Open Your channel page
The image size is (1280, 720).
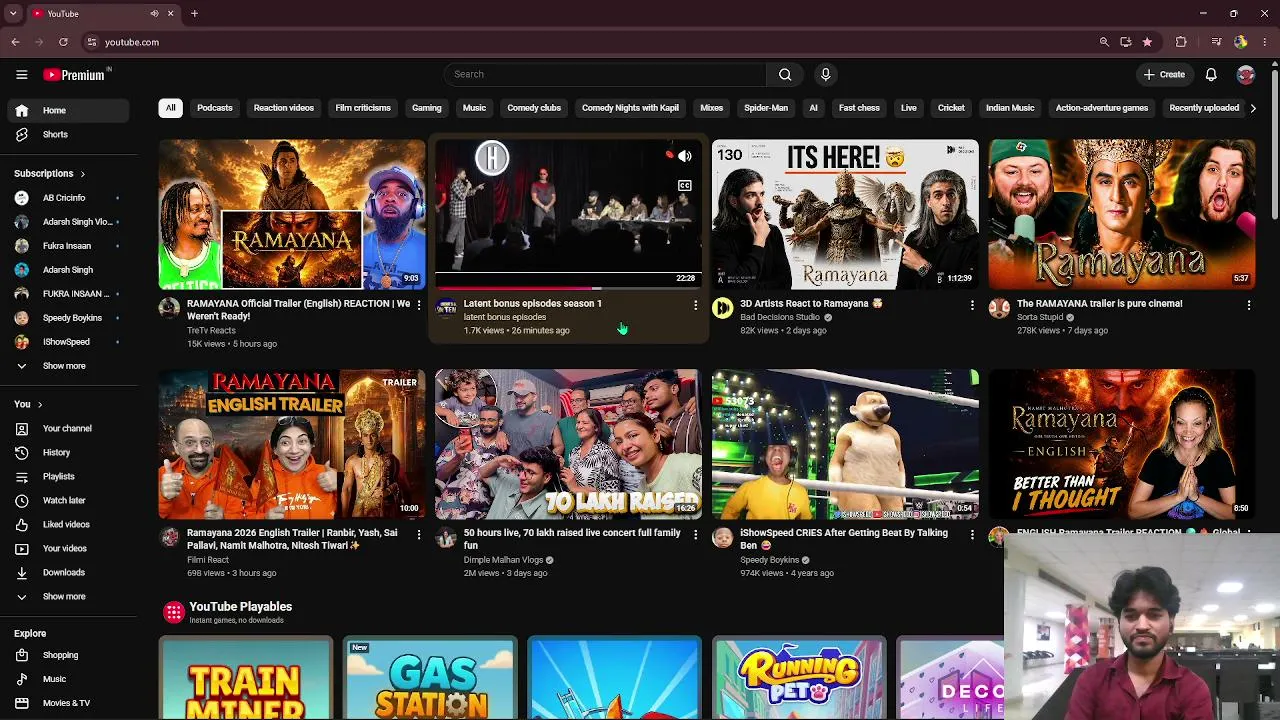coord(67,428)
